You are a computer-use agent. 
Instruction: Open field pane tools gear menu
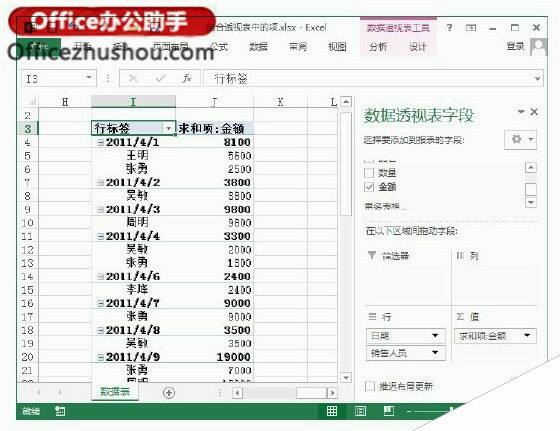point(521,140)
